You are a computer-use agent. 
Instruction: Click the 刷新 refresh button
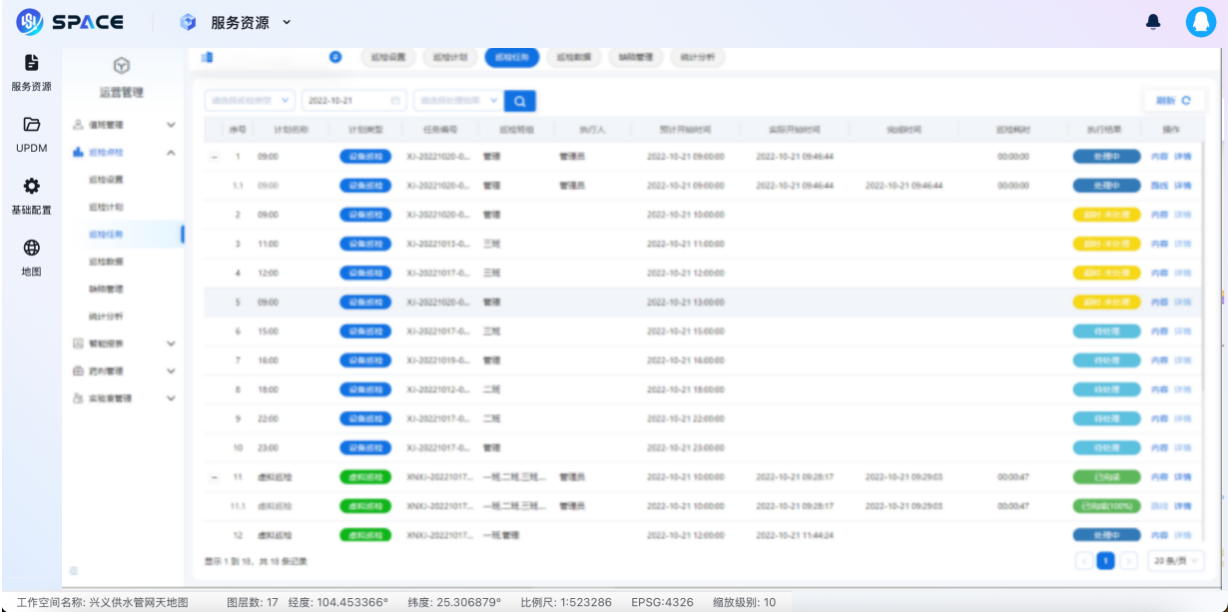coord(1173,101)
